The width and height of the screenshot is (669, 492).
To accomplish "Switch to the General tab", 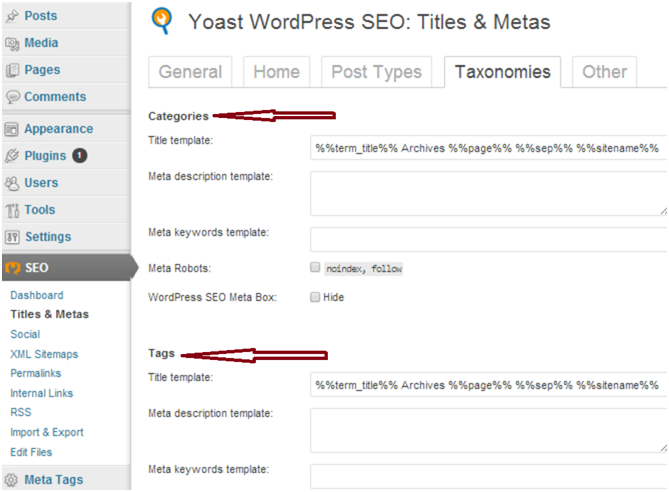I will tap(190, 72).
